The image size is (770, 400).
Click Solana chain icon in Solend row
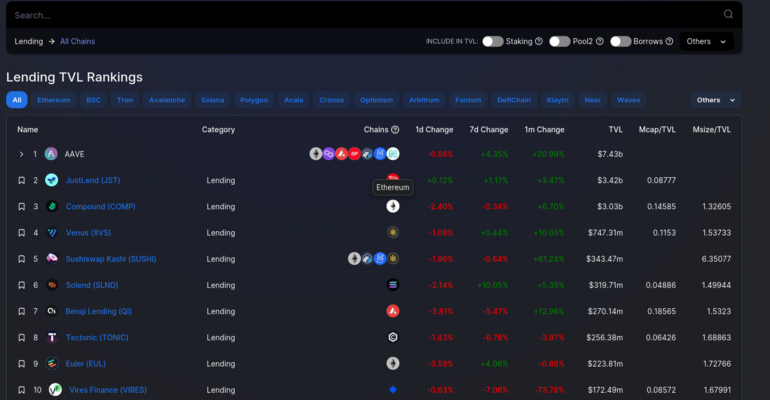[x=393, y=285]
